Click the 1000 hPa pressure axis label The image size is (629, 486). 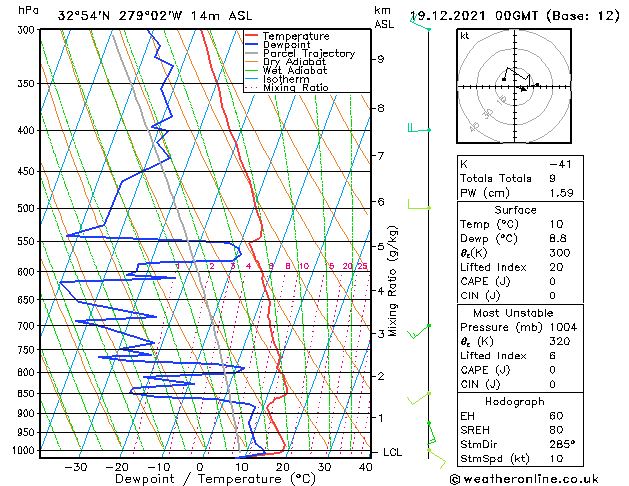[24, 450]
